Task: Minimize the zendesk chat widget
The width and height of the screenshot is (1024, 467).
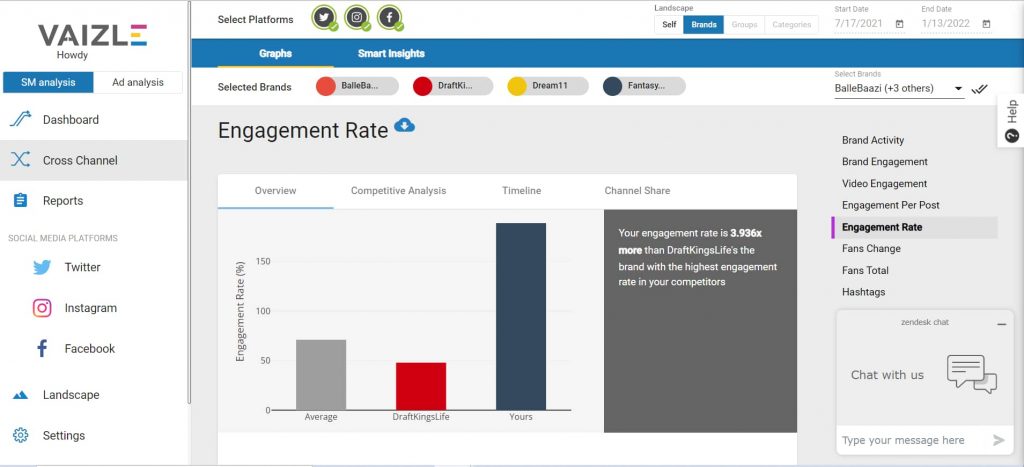Action: coord(1001,325)
